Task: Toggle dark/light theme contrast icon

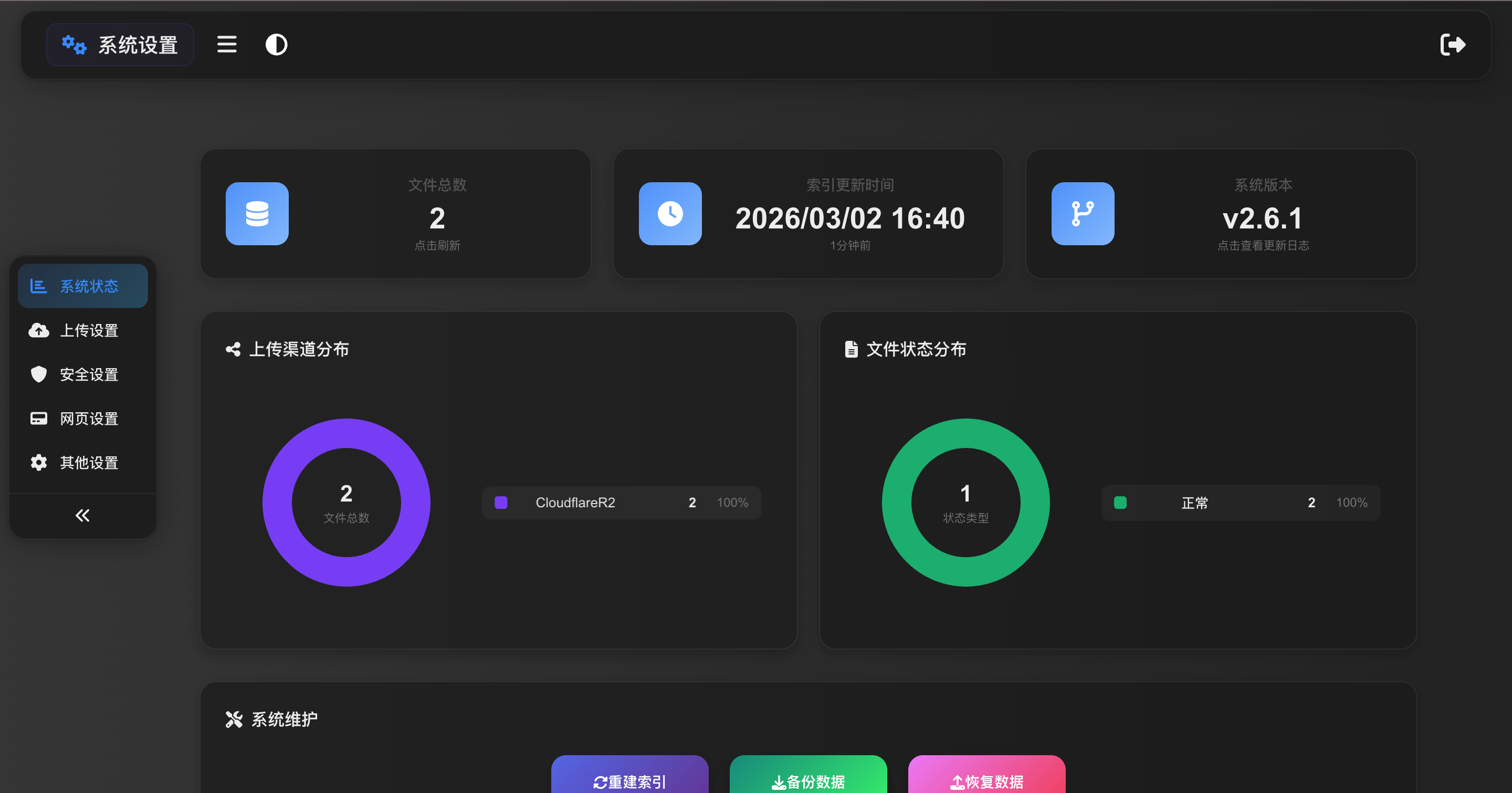Action: pyautogui.click(x=276, y=45)
